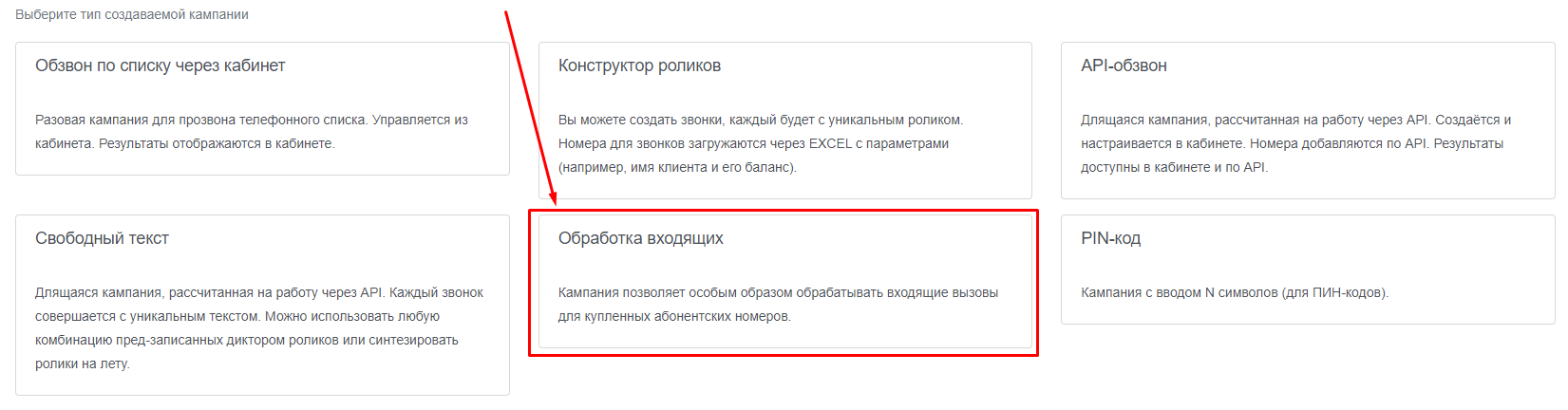Image resolution: width=1568 pixels, height=410 pixels.
Task: Click the «Обработка входящих» title text
Action: point(641,238)
